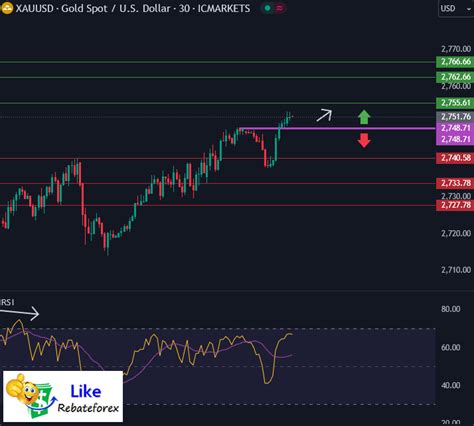
Task: Select the green up arrow drawing
Action: (x=364, y=117)
